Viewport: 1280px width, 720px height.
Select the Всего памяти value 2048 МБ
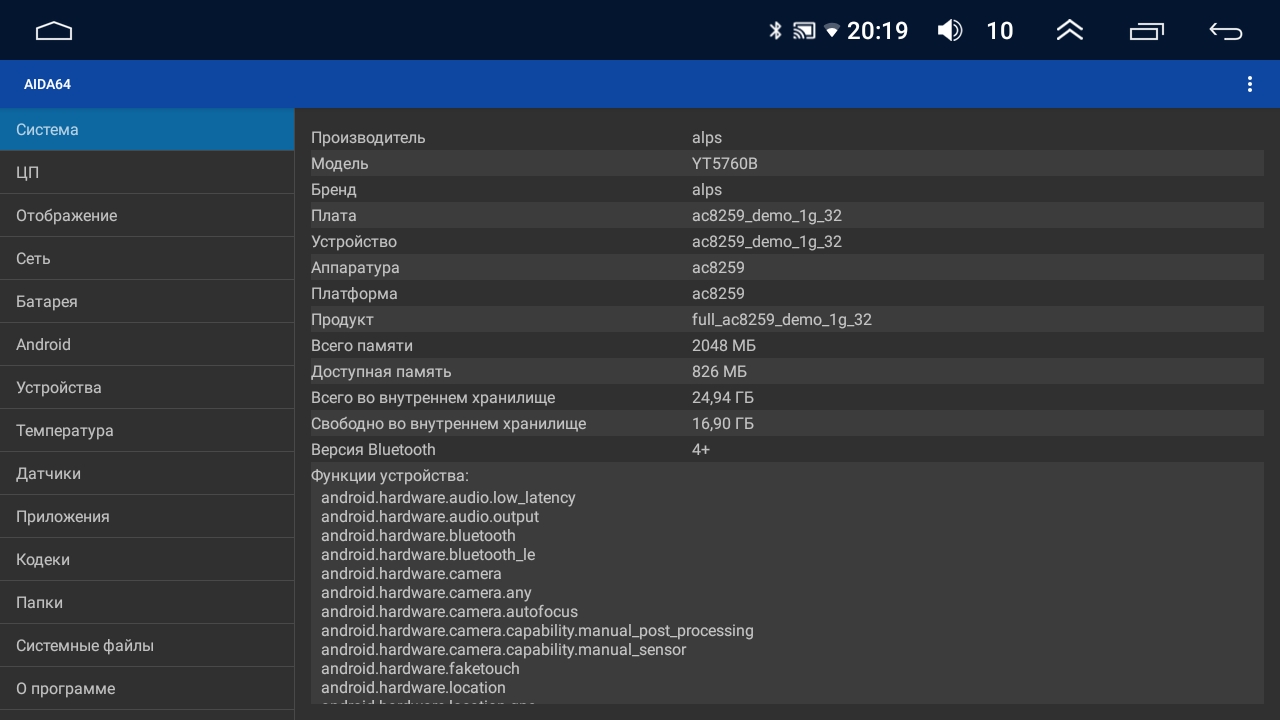click(x=724, y=345)
